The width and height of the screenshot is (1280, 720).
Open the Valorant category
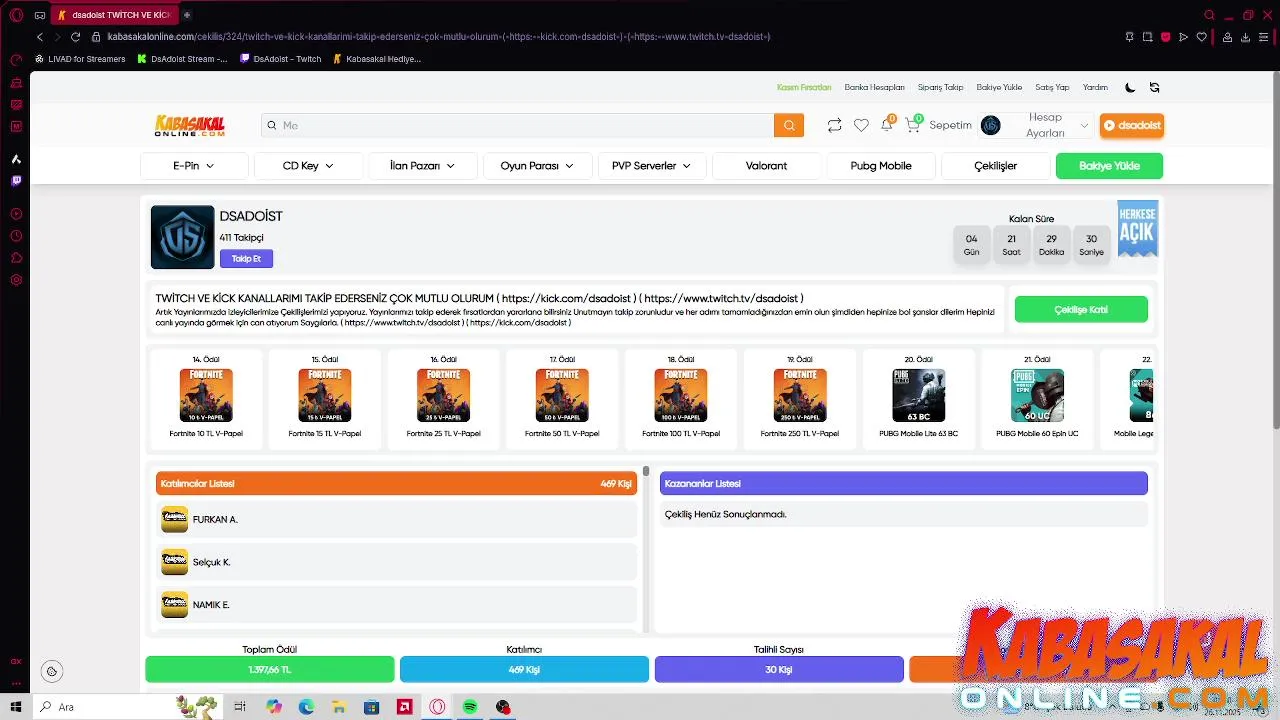tap(766, 166)
